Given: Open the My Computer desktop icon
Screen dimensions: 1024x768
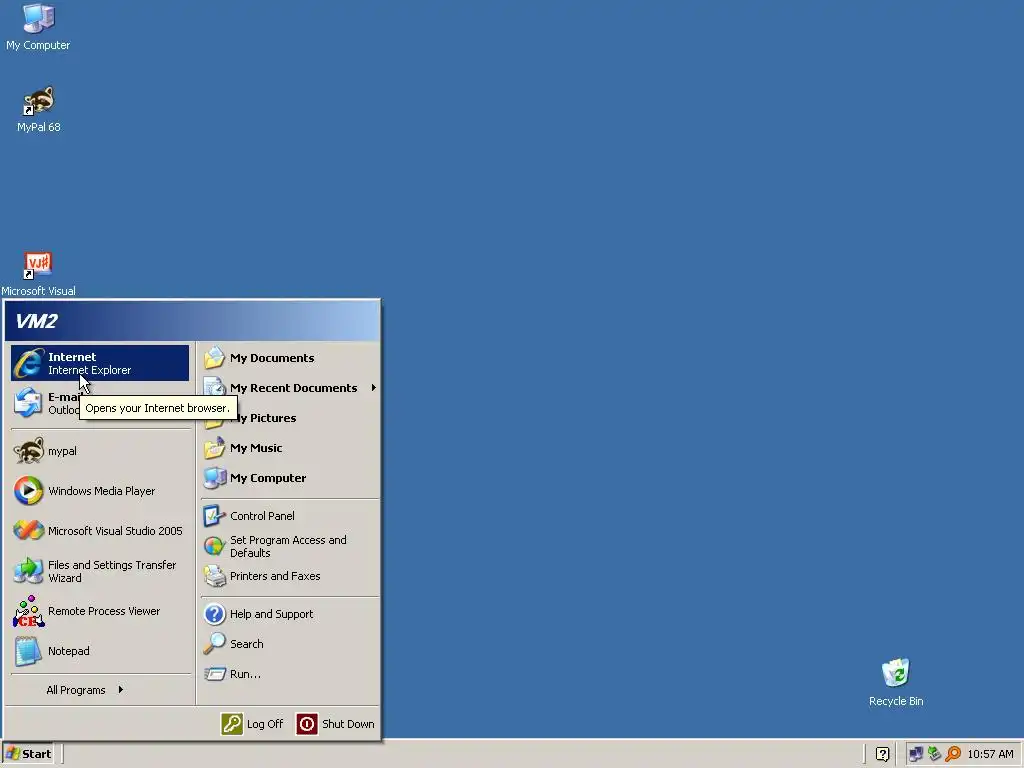Looking at the screenshot, I should [x=38, y=27].
